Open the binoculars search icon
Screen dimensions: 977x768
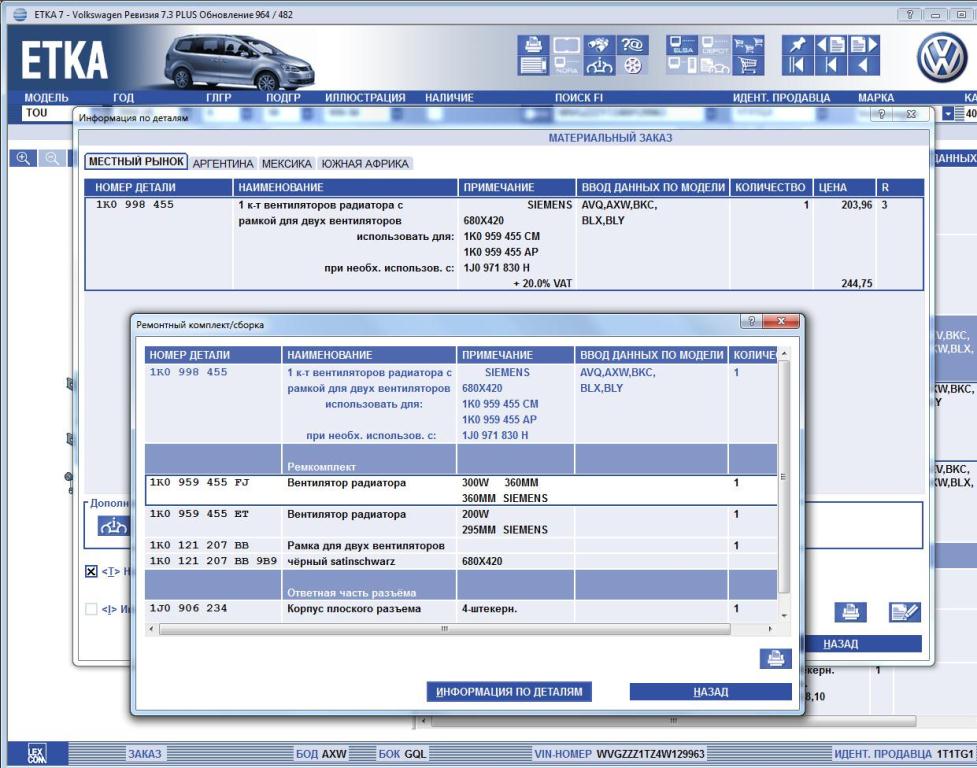coord(599,45)
